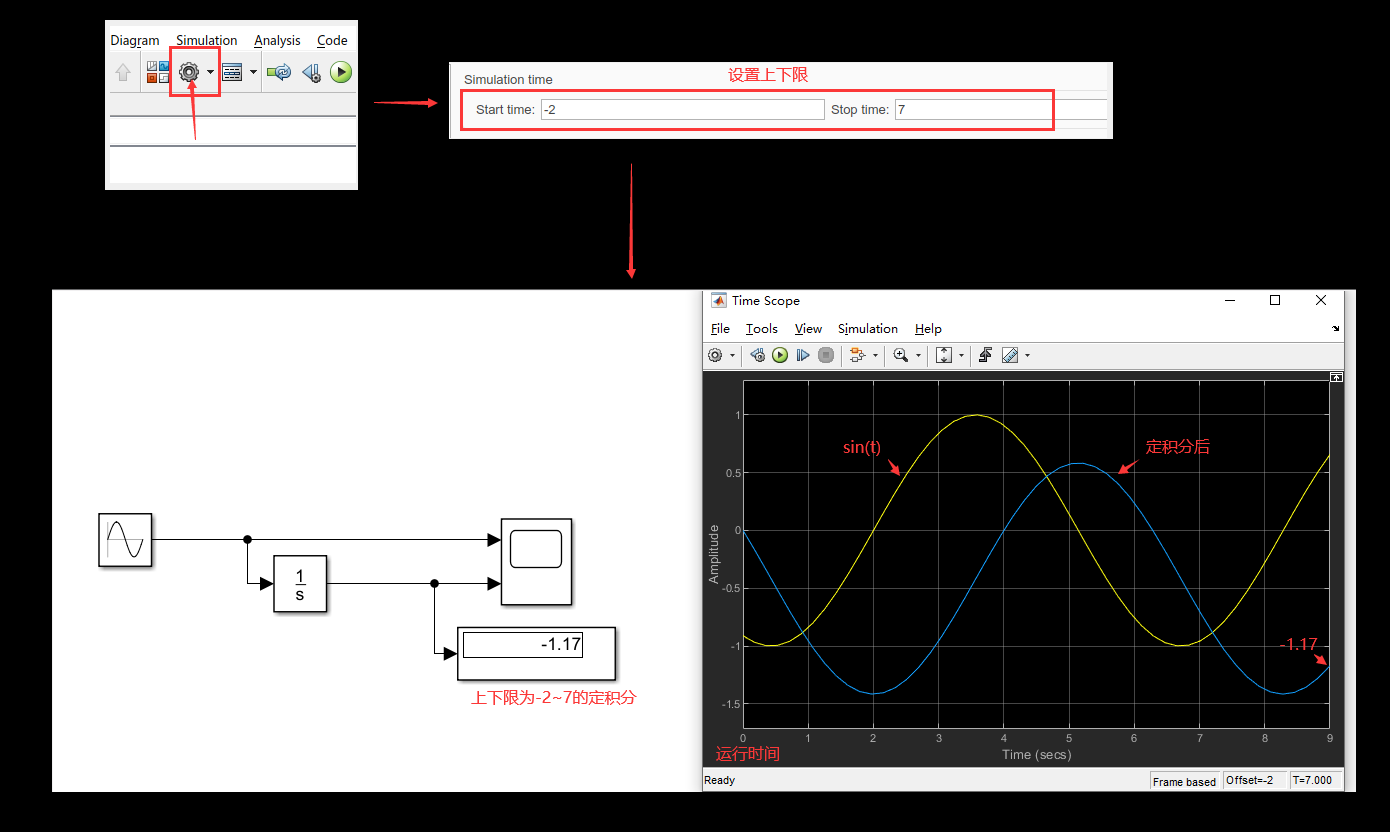Open the Code menu
Image resolution: width=1390 pixels, height=832 pixels.
tap(332, 40)
